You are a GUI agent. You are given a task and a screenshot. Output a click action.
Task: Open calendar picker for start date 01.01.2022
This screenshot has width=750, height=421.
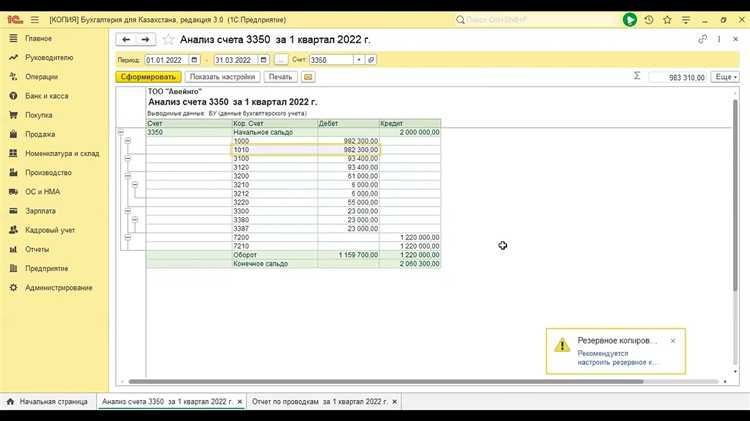(x=194, y=60)
